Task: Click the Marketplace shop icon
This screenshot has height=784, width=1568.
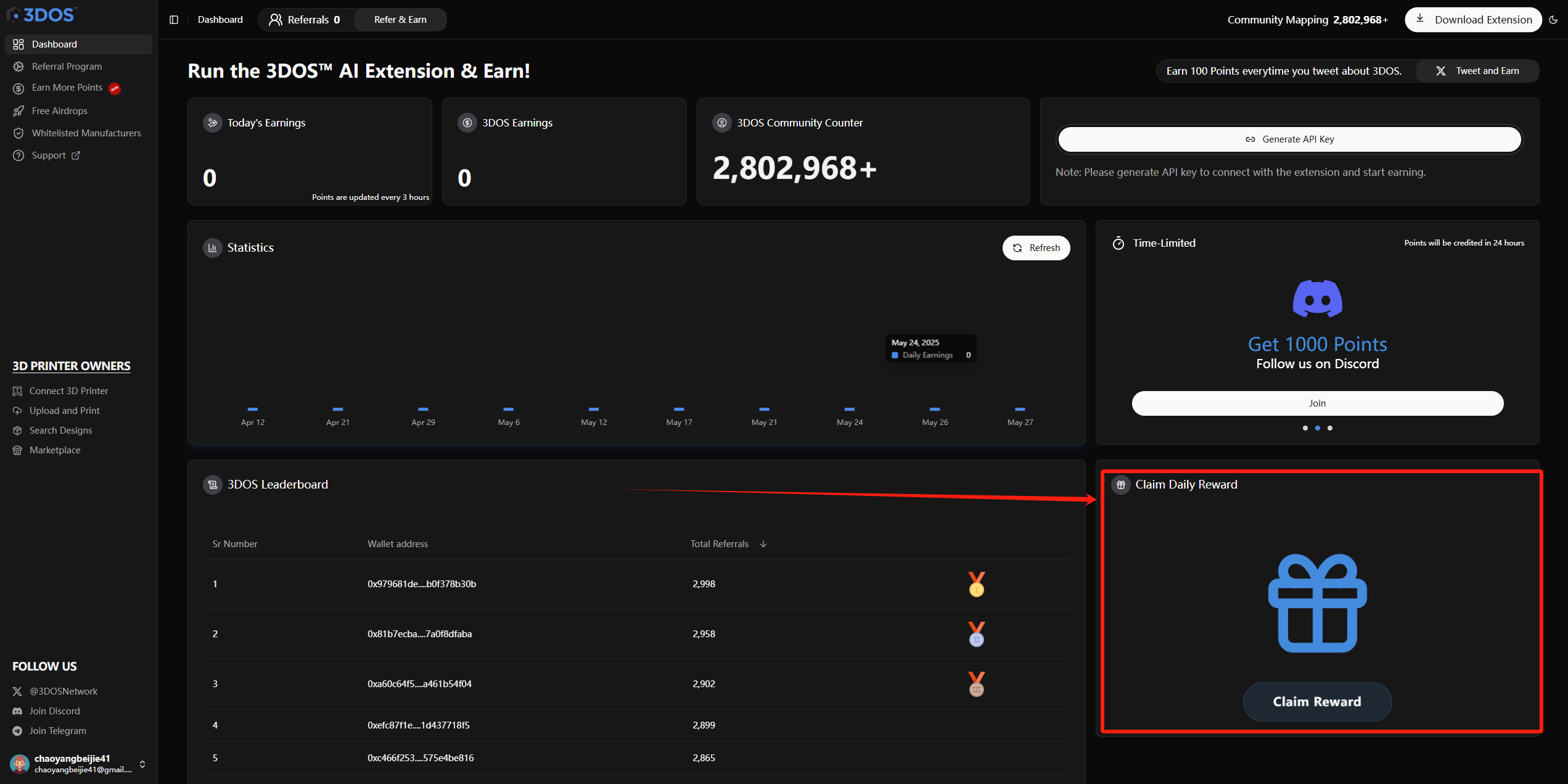Action: click(x=17, y=450)
